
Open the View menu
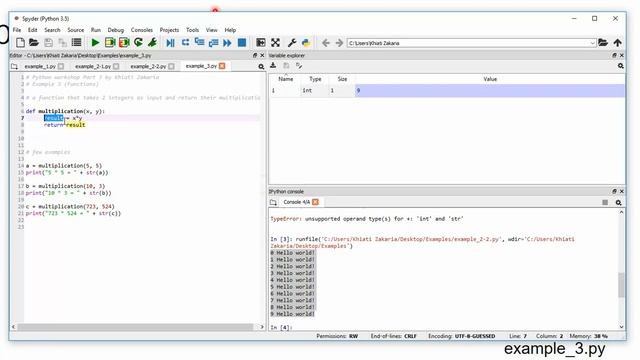coord(211,30)
